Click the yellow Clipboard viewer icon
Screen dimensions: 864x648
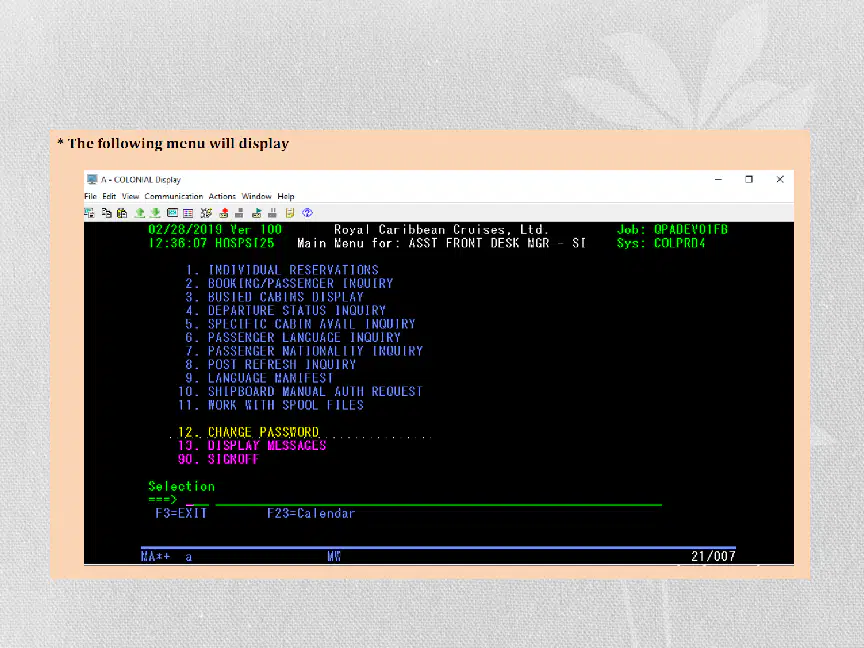tap(290, 213)
